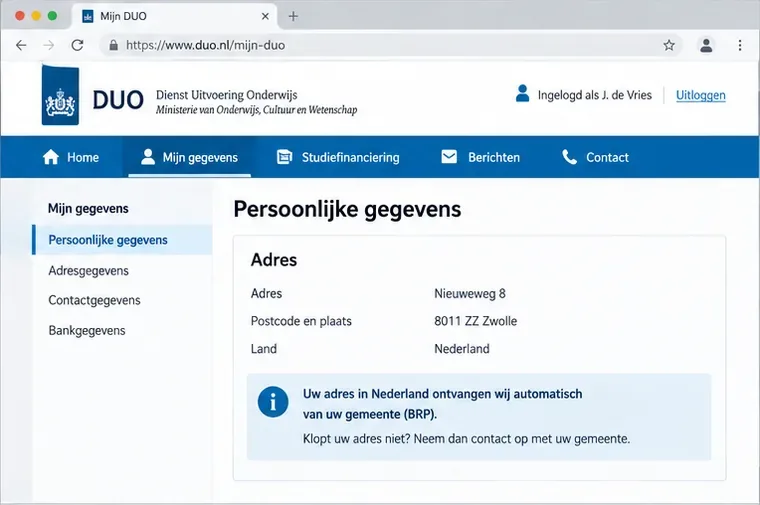Bookmark the page with the star icon
This screenshot has height=505, width=760.
(x=669, y=46)
